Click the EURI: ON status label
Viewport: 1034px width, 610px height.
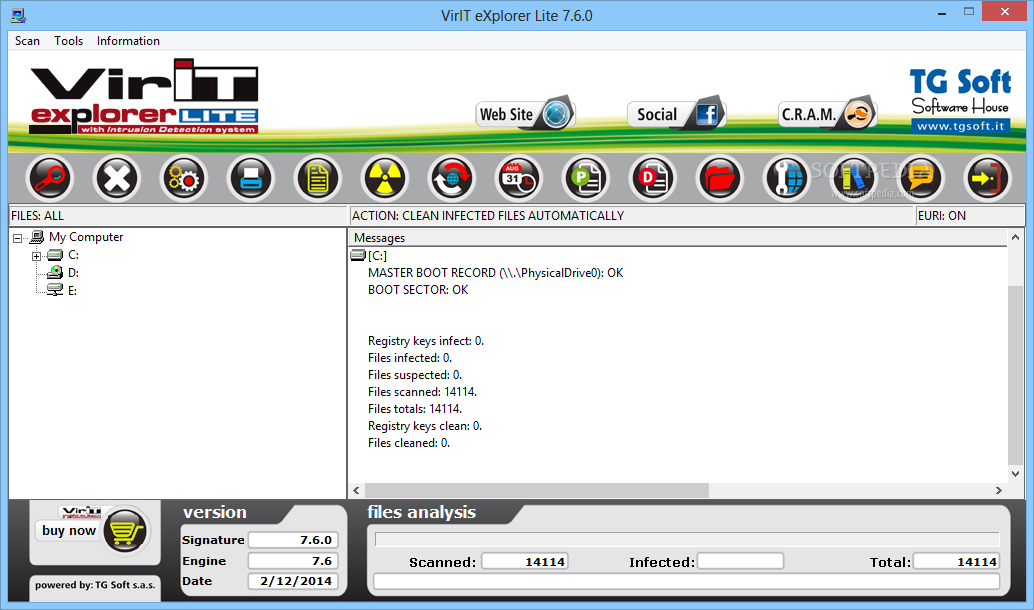(942, 216)
